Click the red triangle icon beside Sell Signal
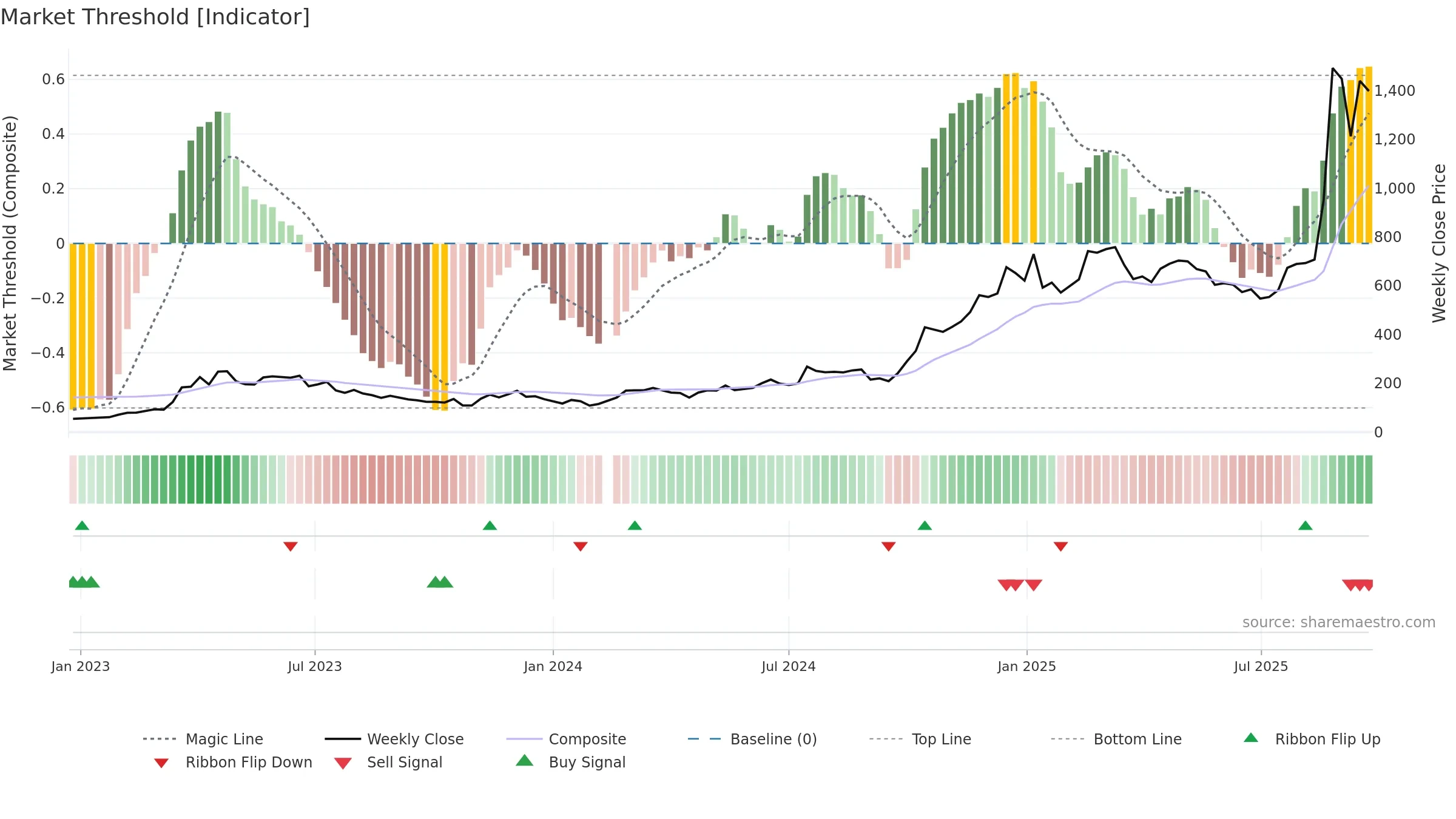Image resolution: width=1456 pixels, height=819 pixels. pyautogui.click(x=343, y=763)
